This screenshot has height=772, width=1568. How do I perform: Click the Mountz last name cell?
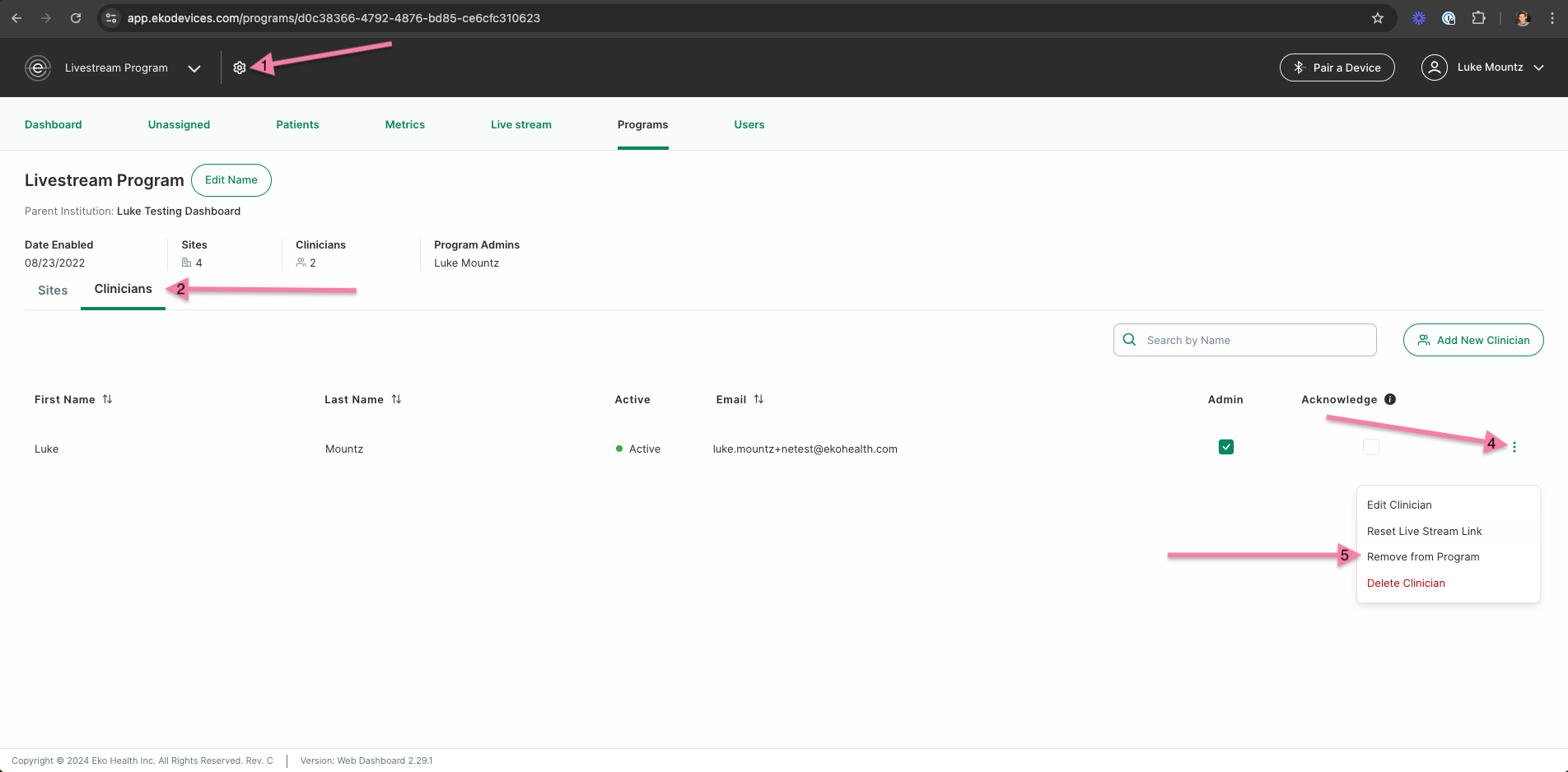tap(344, 449)
